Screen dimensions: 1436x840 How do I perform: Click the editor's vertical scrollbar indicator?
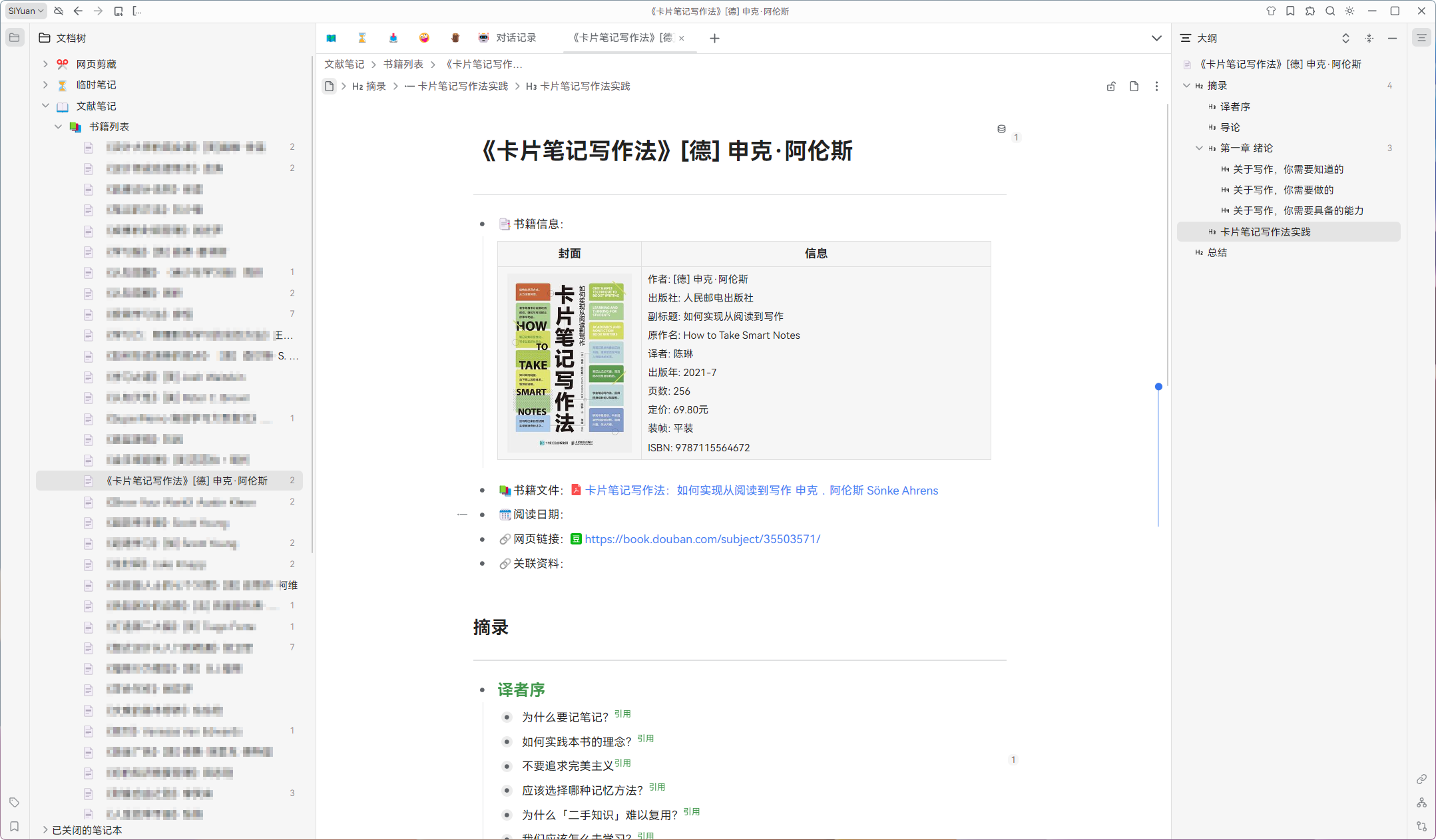pyautogui.click(x=1159, y=386)
